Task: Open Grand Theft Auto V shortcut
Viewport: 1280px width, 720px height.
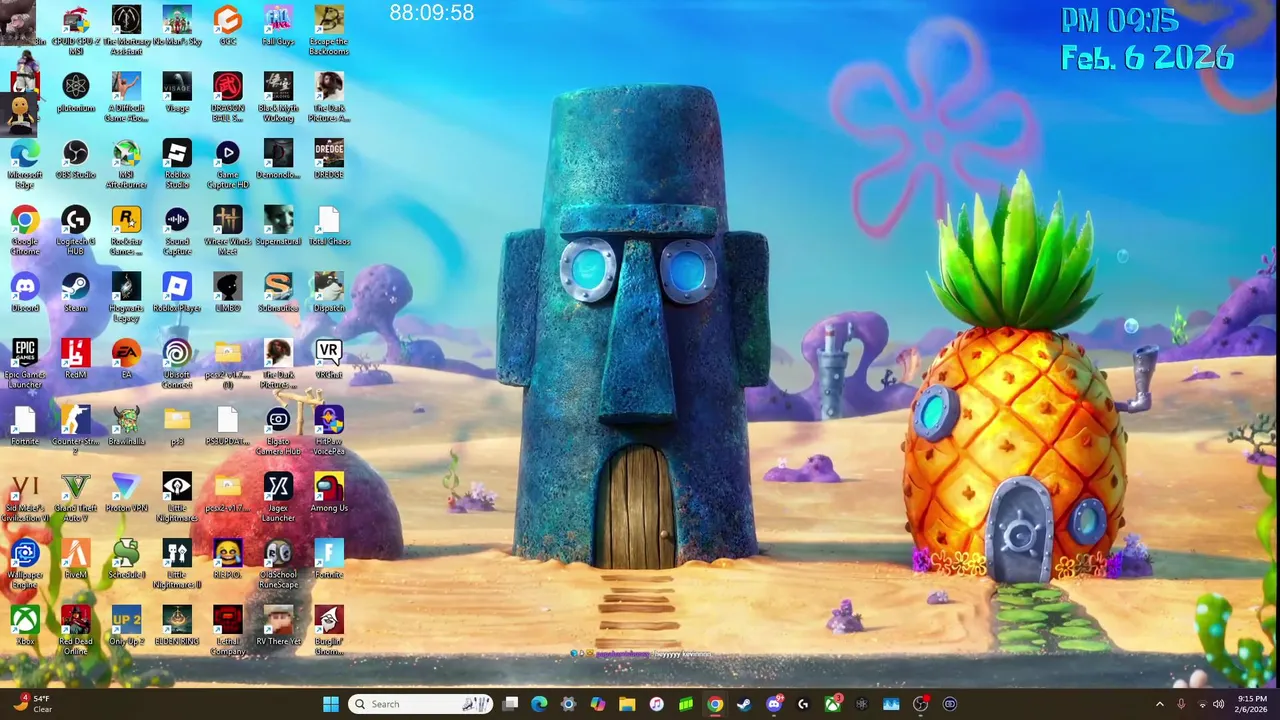Action: coord(76,498)
